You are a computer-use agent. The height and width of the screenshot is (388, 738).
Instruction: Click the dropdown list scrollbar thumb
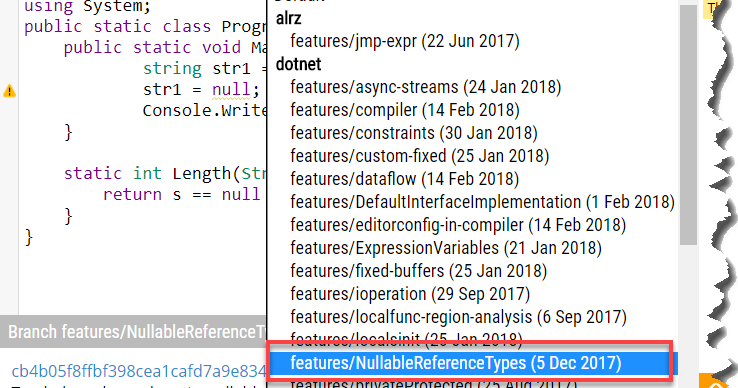[x=689, y=124]
